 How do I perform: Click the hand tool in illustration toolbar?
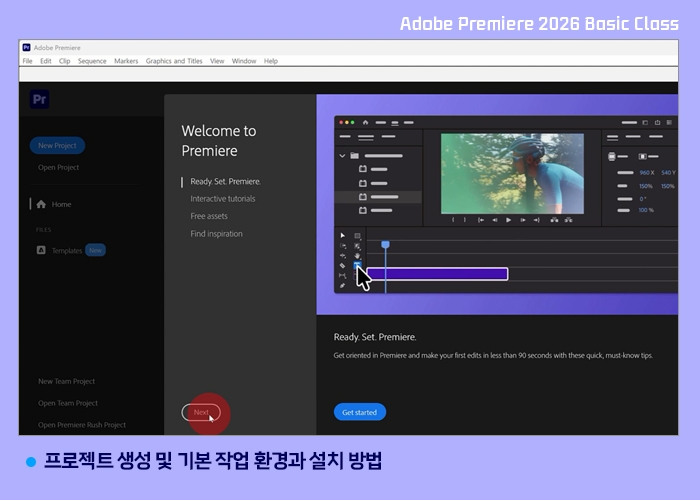click(357, 256)
